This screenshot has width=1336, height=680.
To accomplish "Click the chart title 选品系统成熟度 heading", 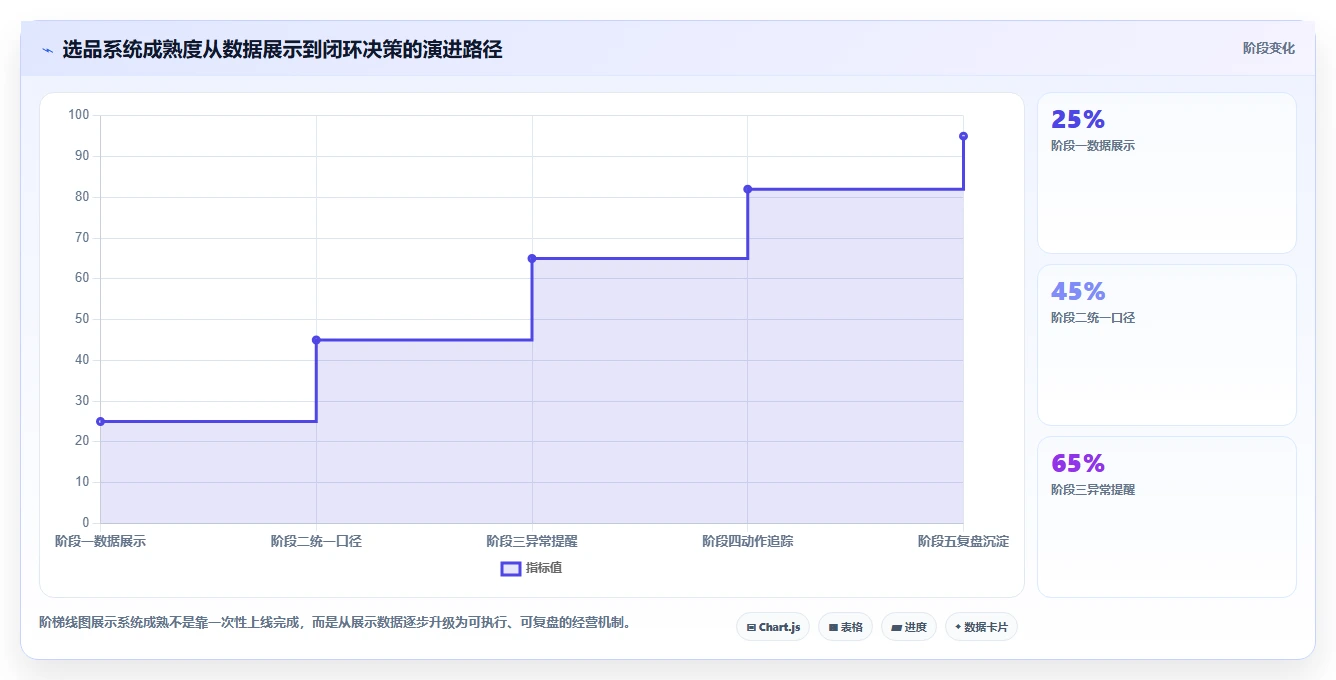I will click(282, 50).
